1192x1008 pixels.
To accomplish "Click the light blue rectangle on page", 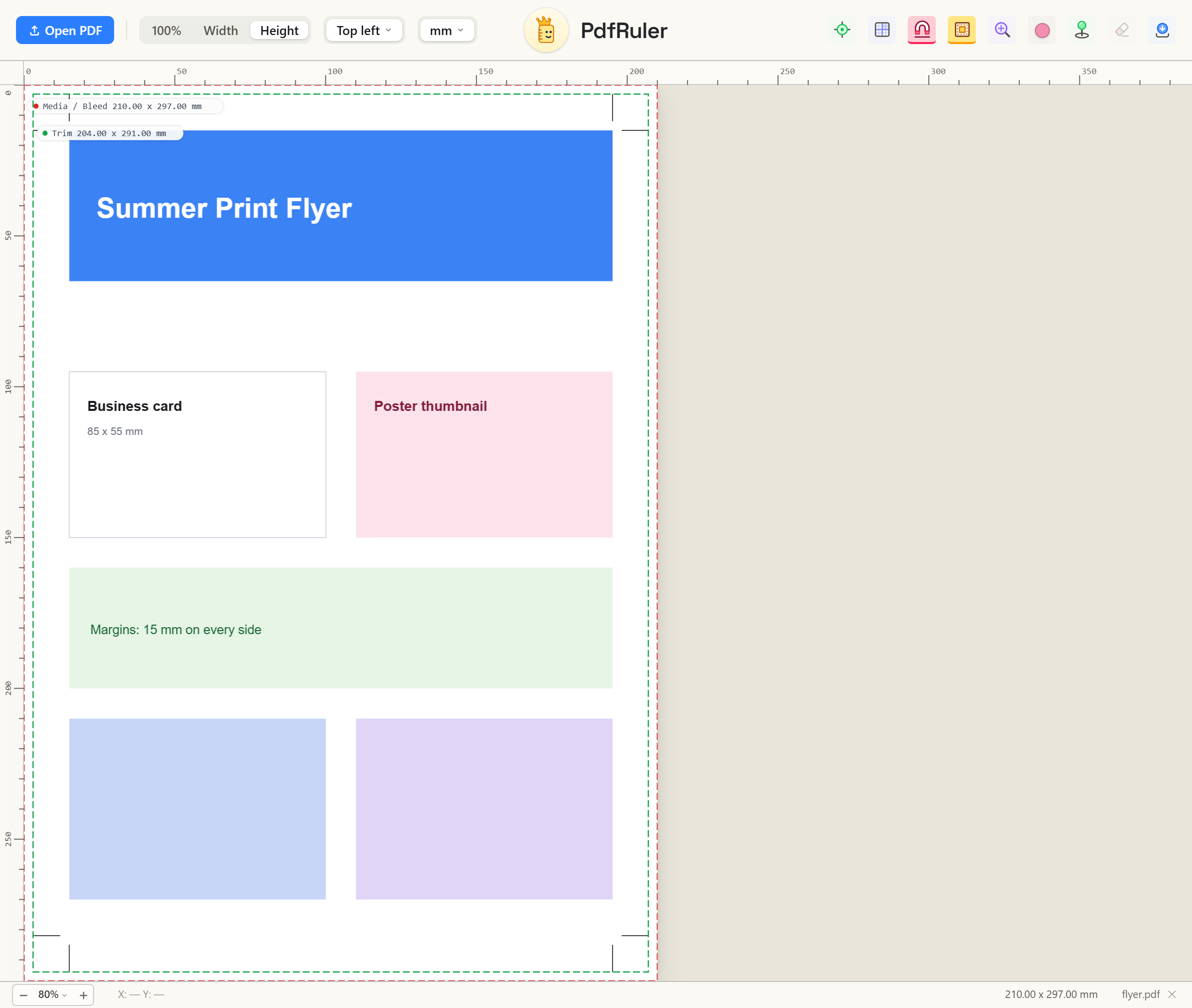I will 198,809.
